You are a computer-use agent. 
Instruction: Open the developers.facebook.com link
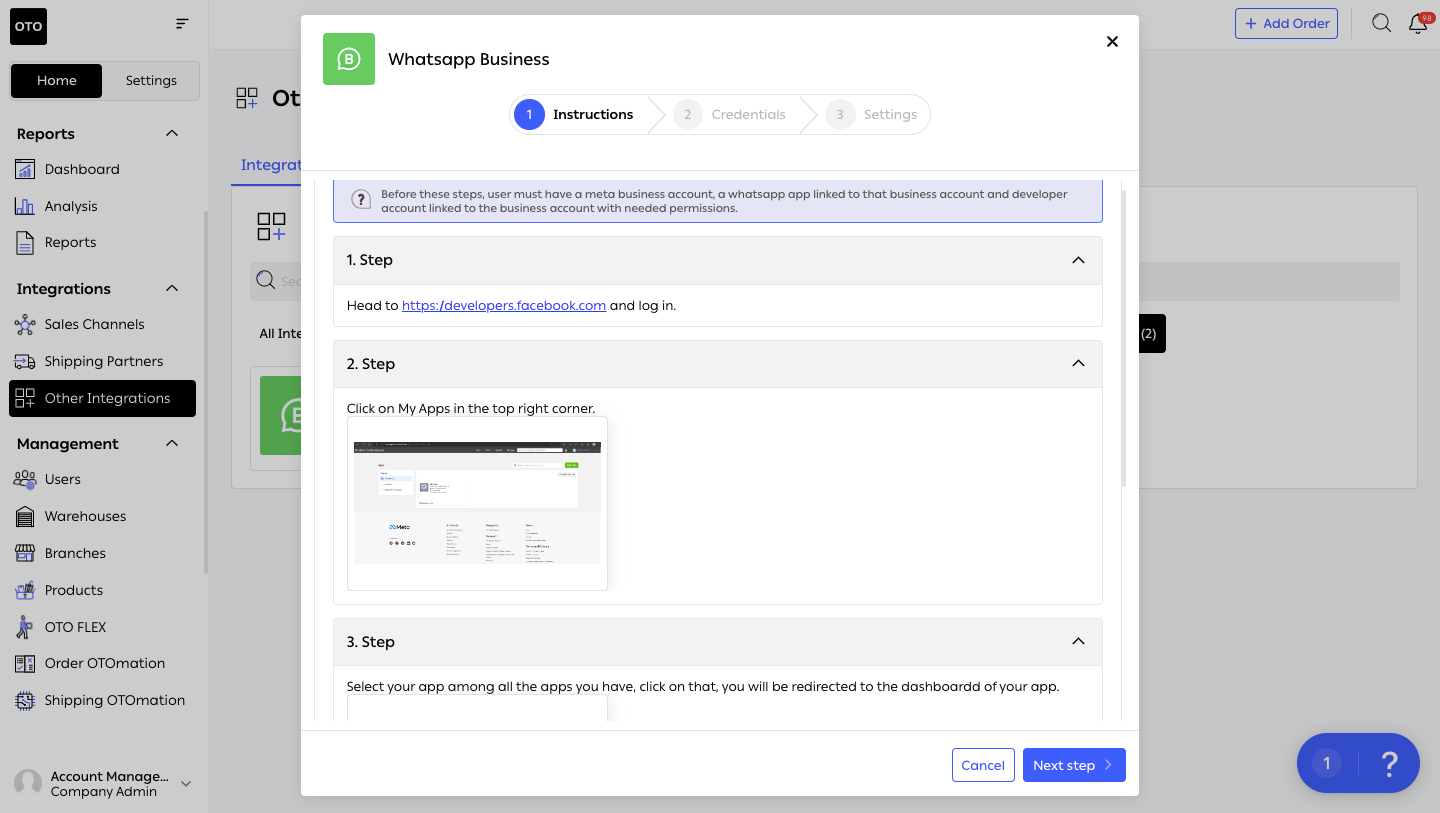[x=504, y=306]
